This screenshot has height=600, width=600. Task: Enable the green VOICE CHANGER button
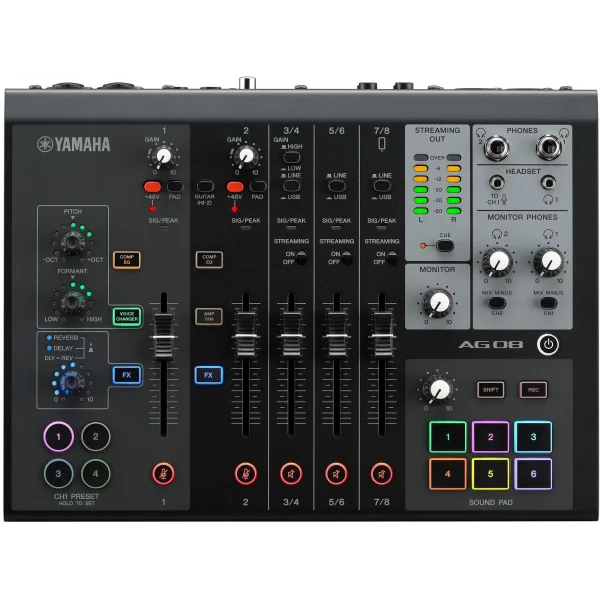click(126, 316)
